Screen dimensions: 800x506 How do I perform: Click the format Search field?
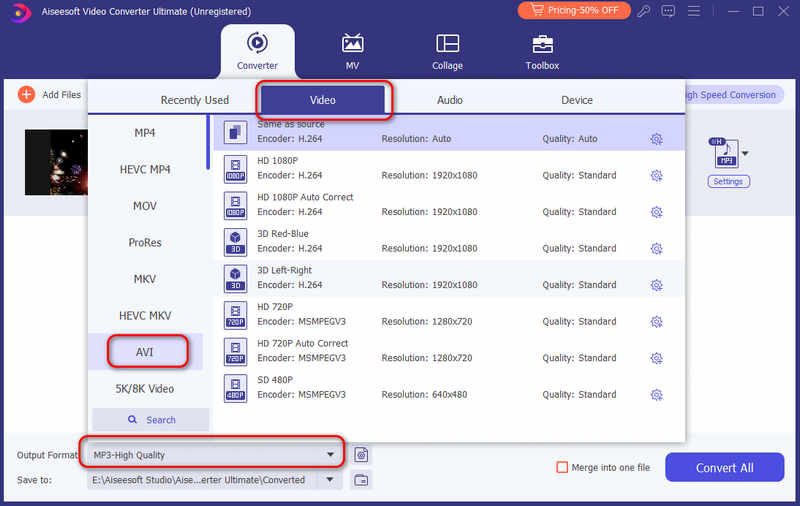pyautogui.click(x=151, y=420)
